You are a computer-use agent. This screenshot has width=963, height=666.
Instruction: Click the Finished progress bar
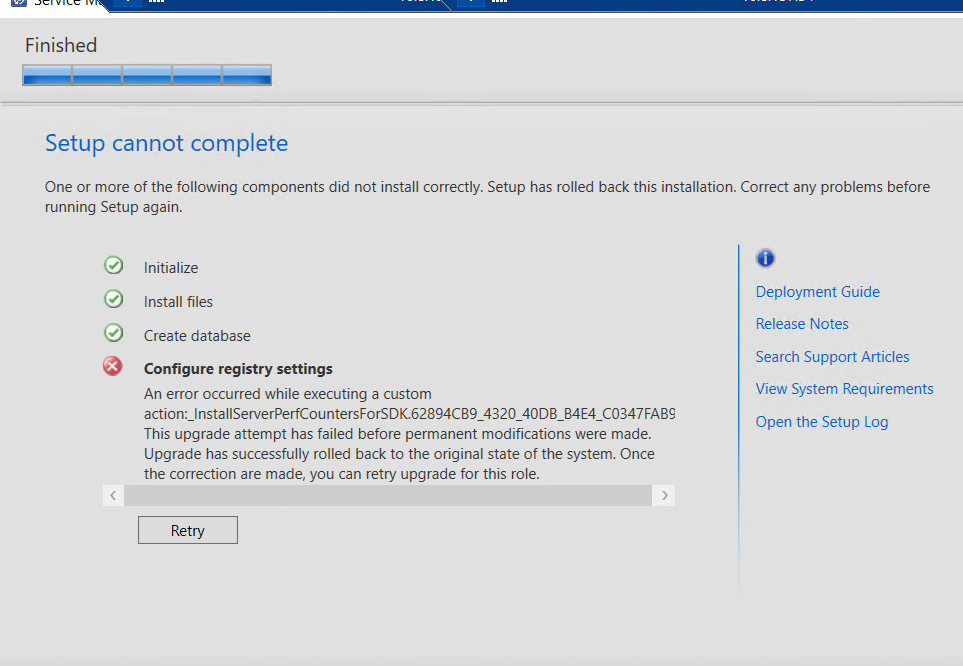pyautogui.click(x=147, y=75)
